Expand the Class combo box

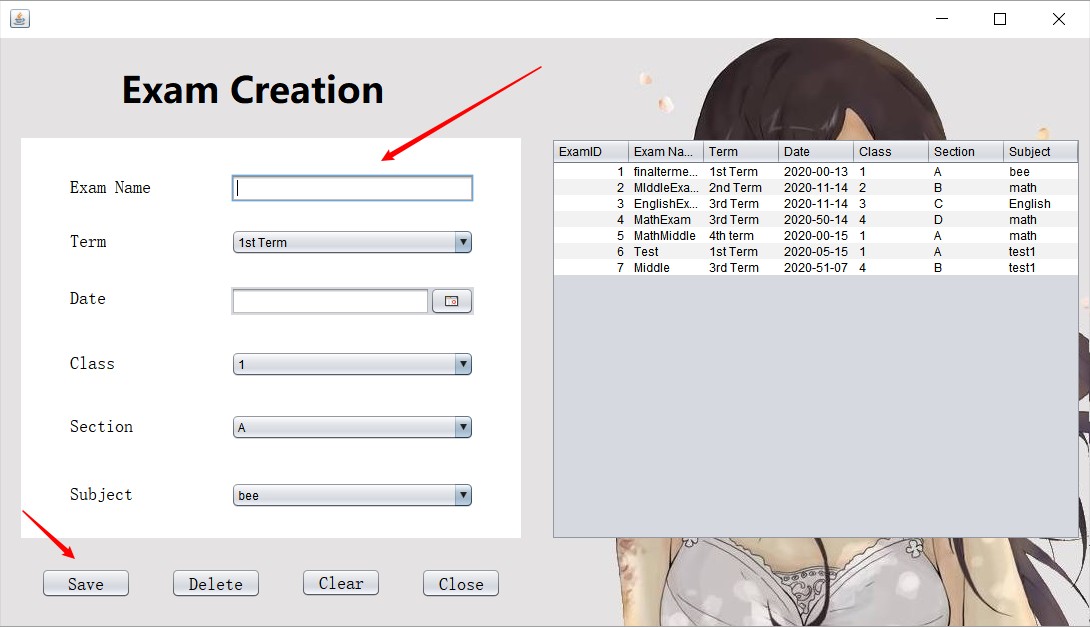tap(351, 364)
